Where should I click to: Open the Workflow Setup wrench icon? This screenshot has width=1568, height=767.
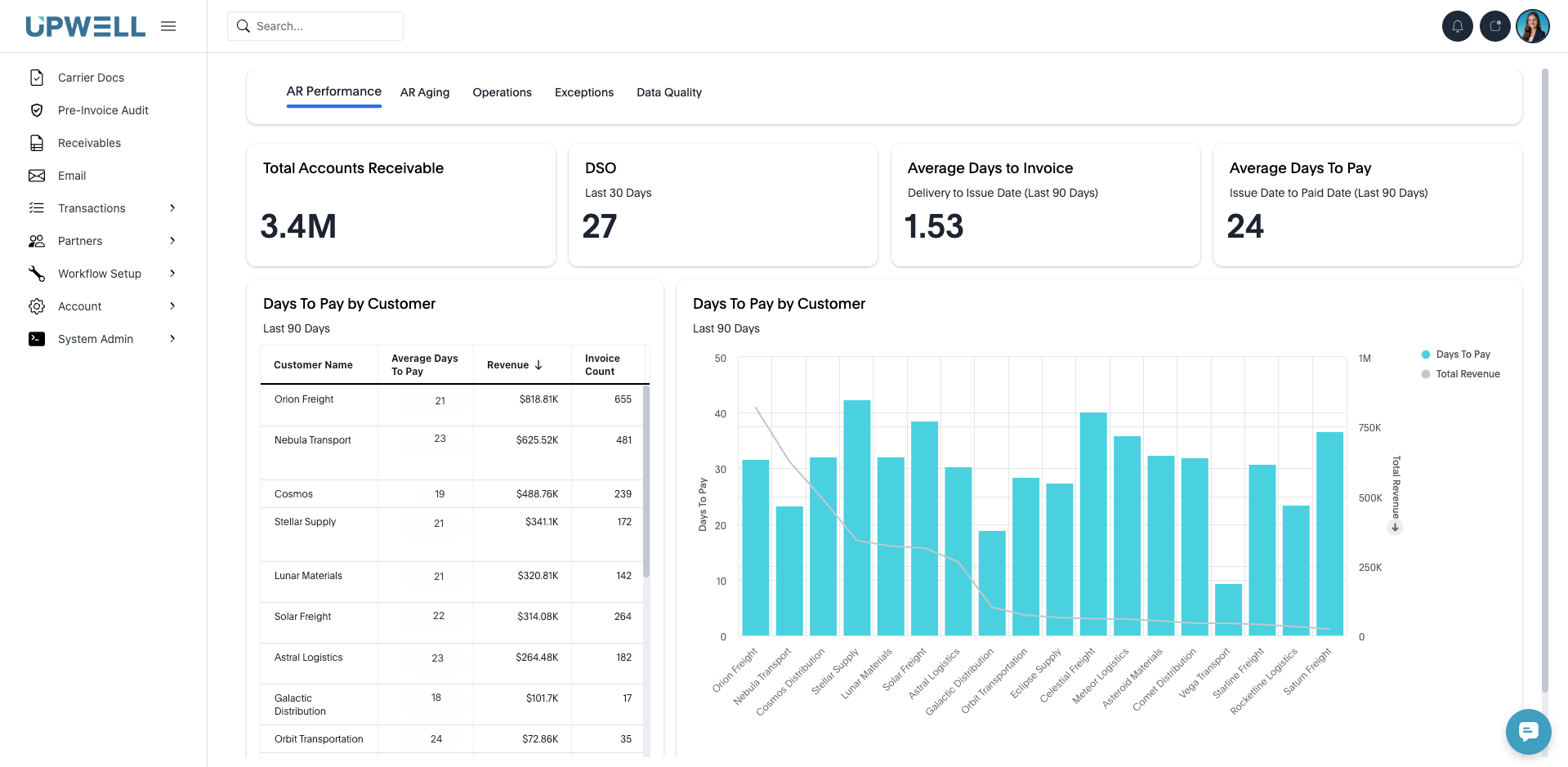point(36,274)
